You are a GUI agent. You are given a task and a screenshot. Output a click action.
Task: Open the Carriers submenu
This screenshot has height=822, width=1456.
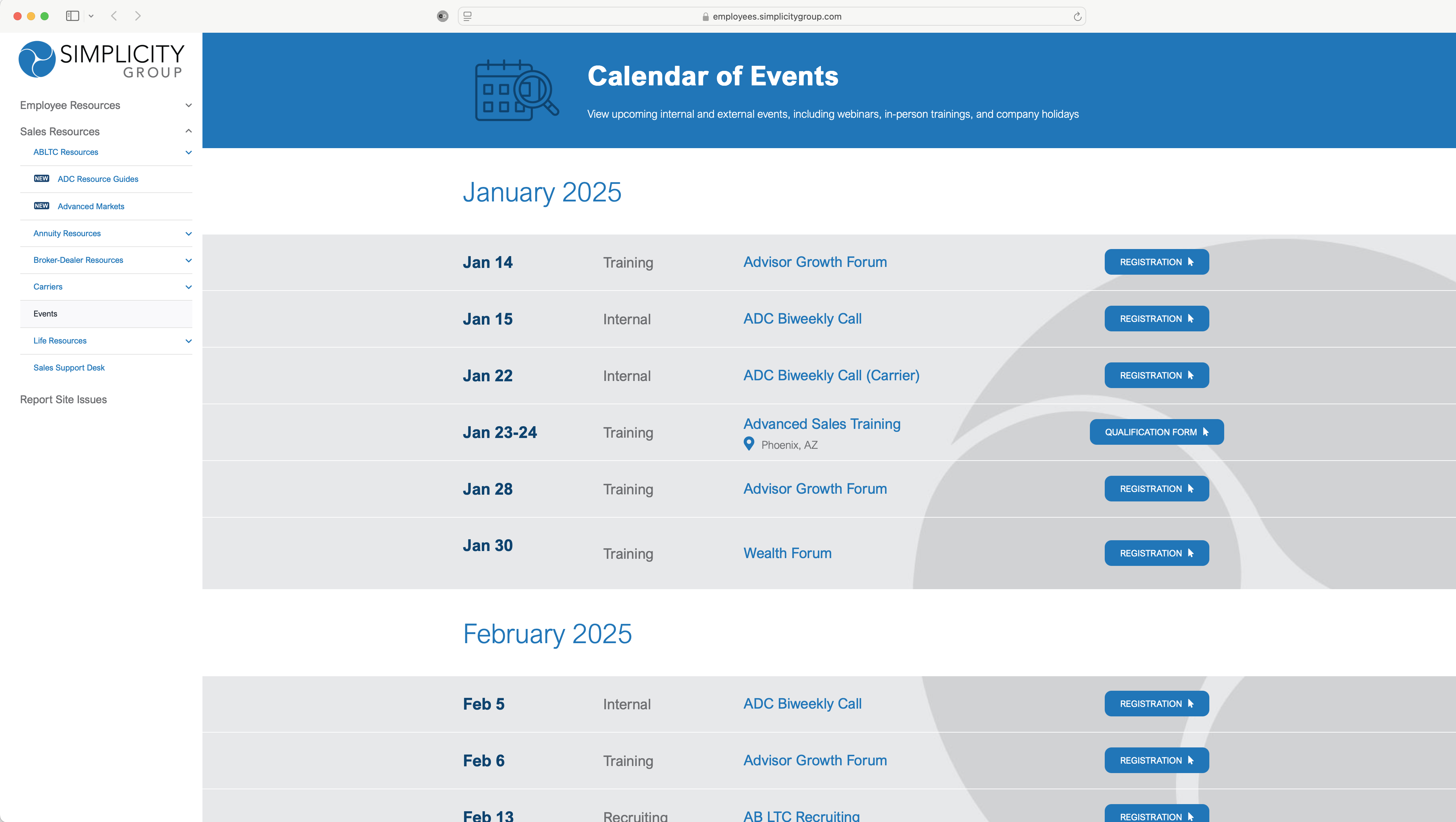point(188,286)
